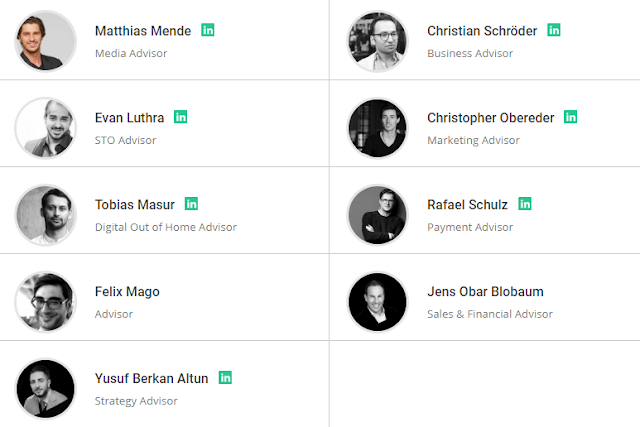Open Rafael Schulz's LinkedIn icon
640x427 pixels.
coord(525,204)
